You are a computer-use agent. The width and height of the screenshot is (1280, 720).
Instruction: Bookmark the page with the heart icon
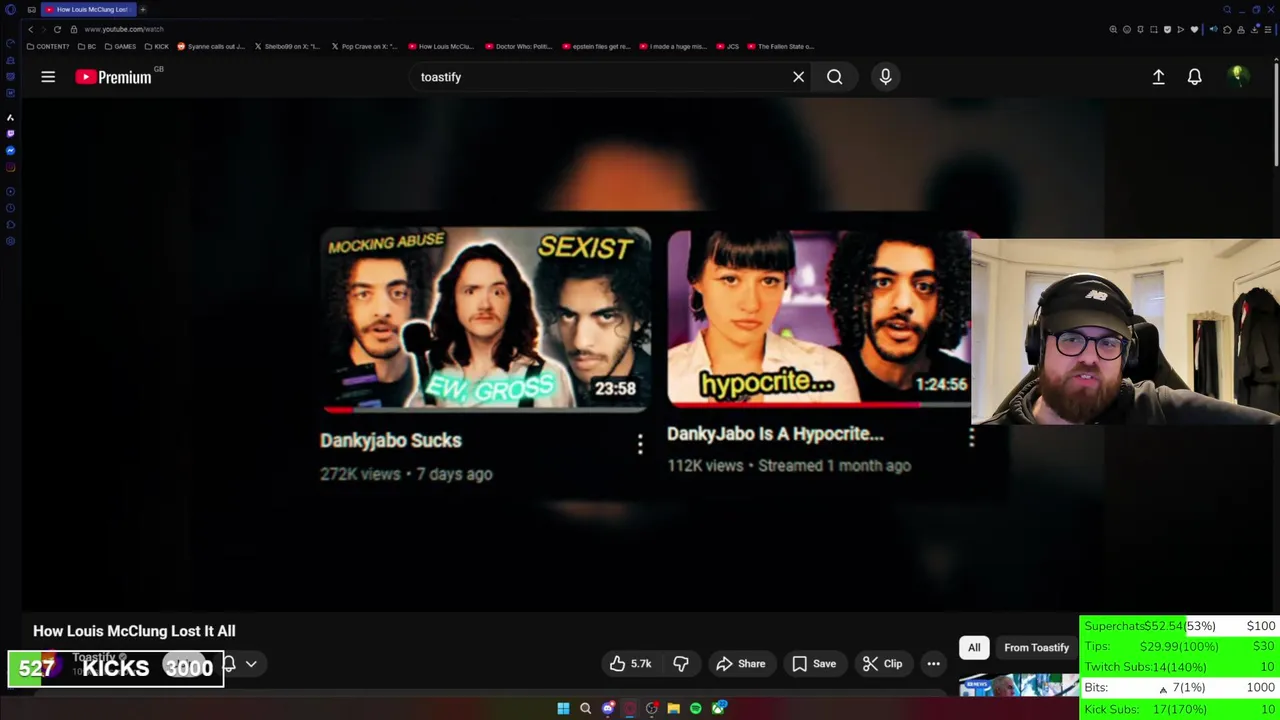(x=1194, y=30)
